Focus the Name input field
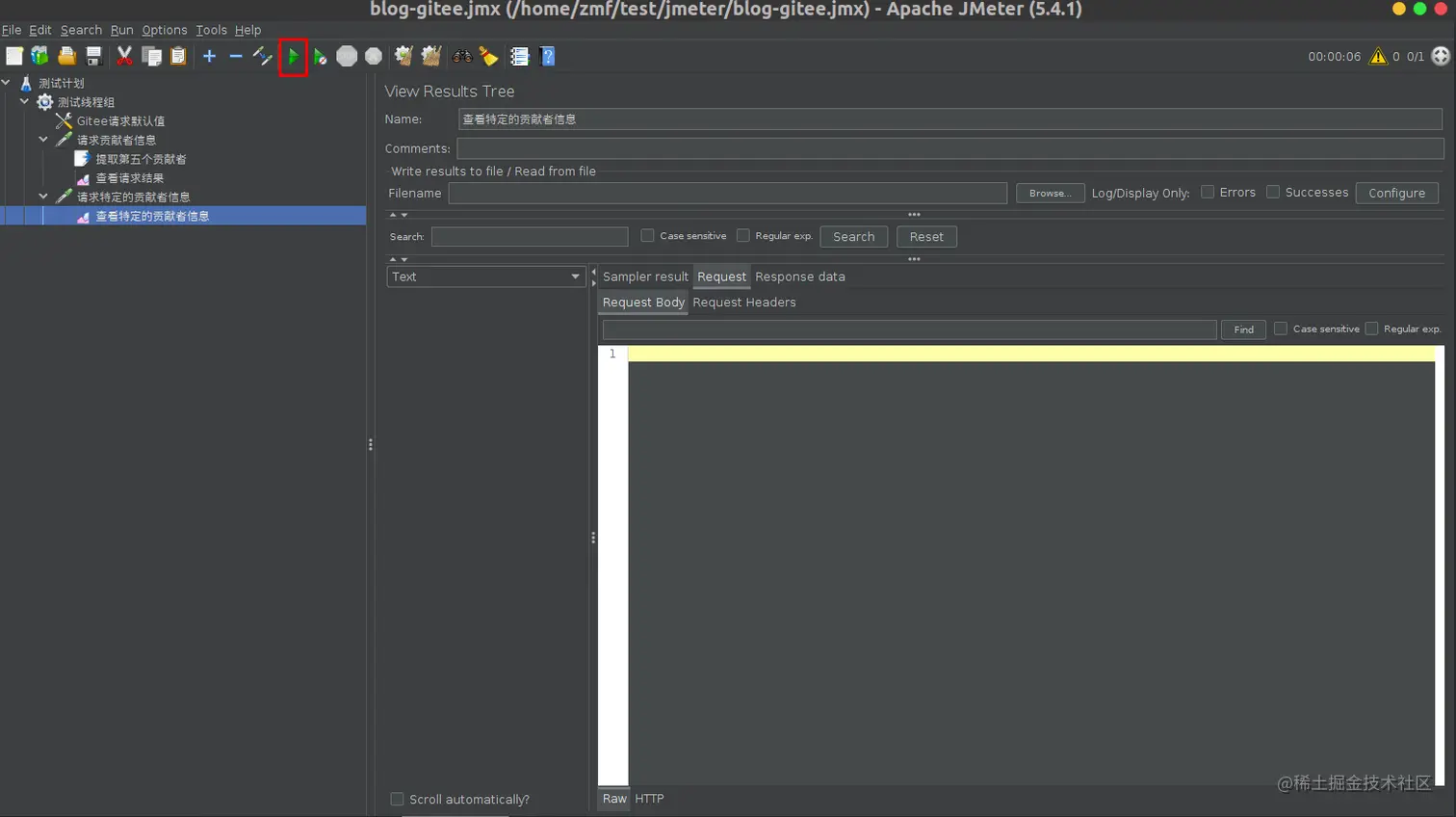Image resolution: width=1456 pixels, height=817 pixels. 950,119
